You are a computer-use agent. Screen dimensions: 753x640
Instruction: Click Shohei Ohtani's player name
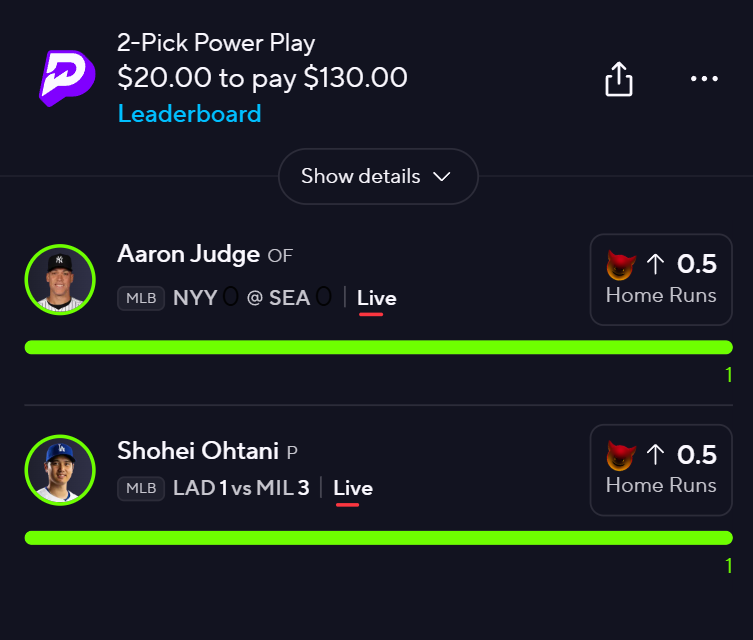click(198, 451)
